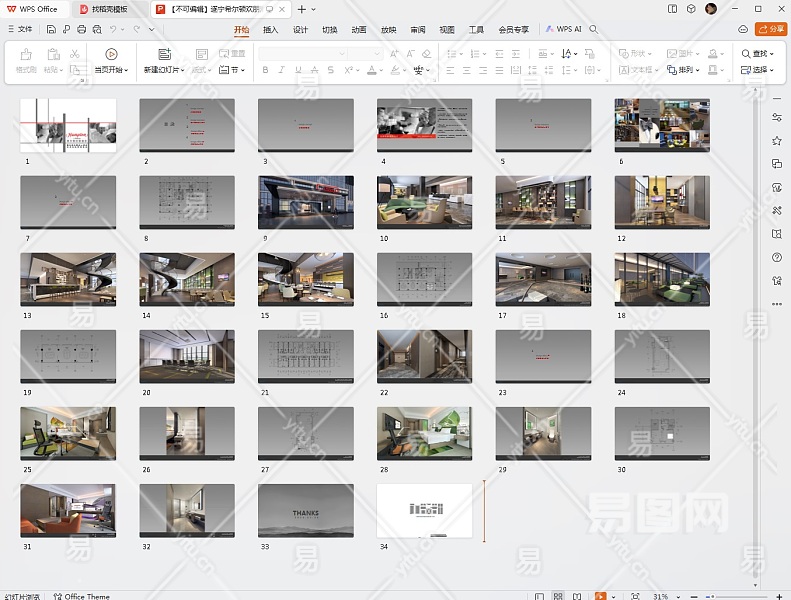
Task: Start slideshow from status bar play button
Action: pos(600,596)
